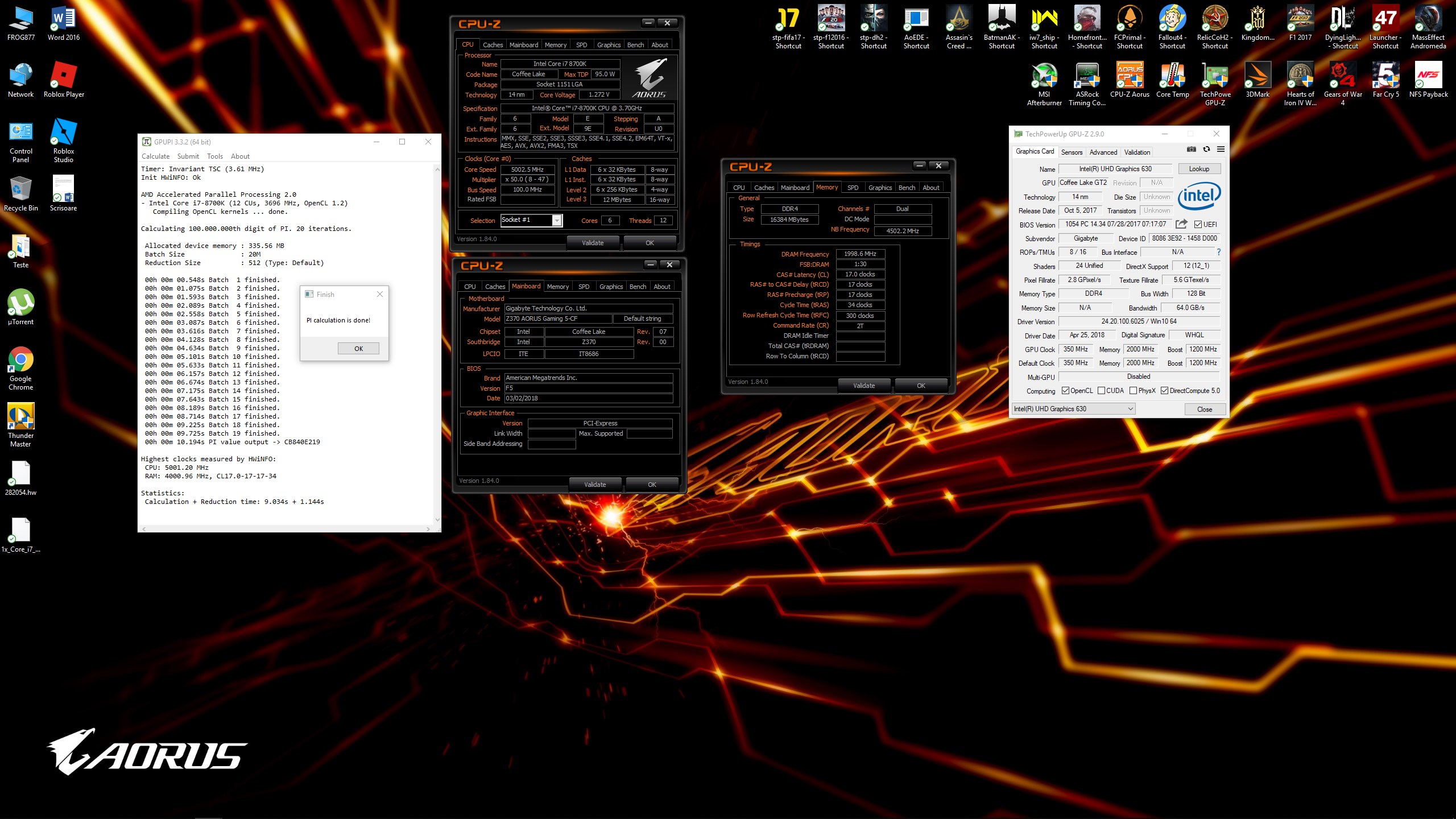
Task: Click GPU-Z BIOS export share icon
Action: coord(1181,224)
